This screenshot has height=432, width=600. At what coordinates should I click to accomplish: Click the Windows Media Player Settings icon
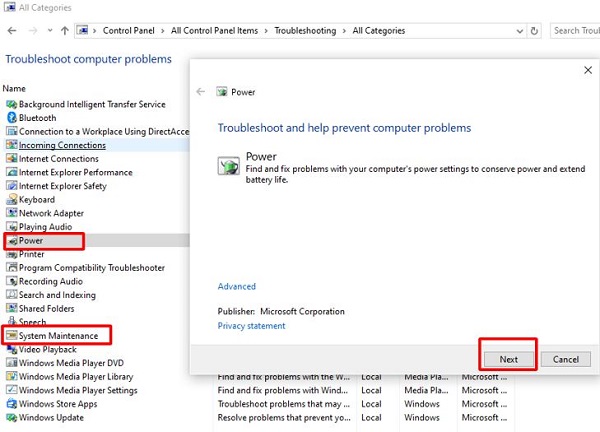(12, 390)
